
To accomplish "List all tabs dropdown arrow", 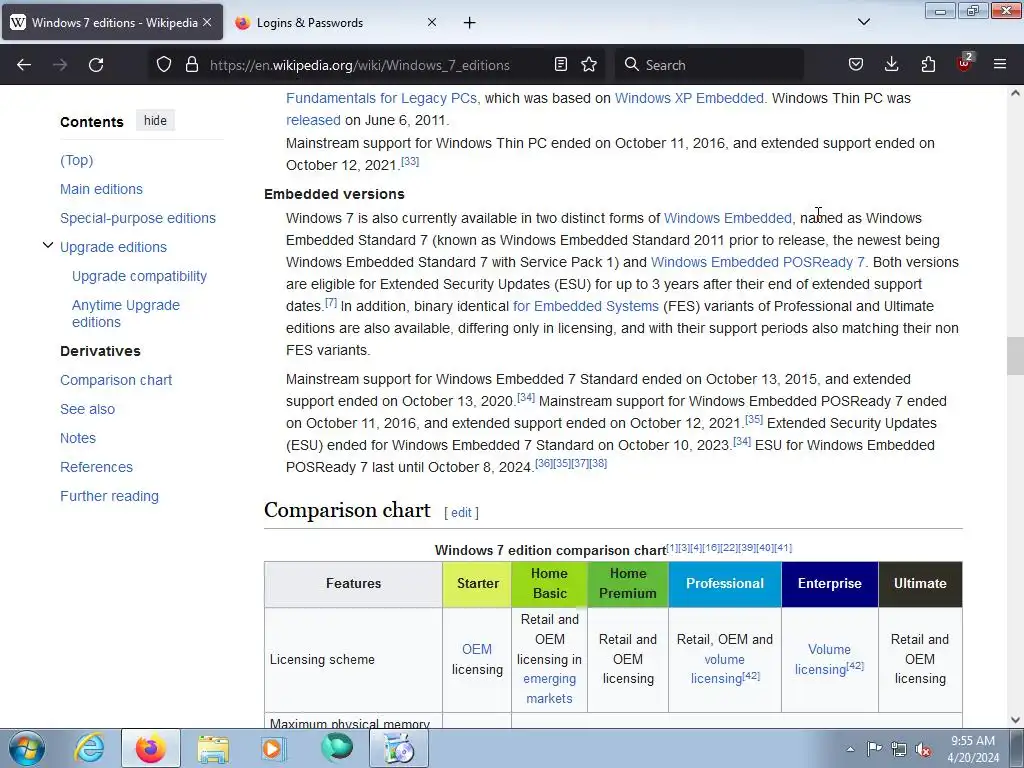I will (x=864, y=22).
